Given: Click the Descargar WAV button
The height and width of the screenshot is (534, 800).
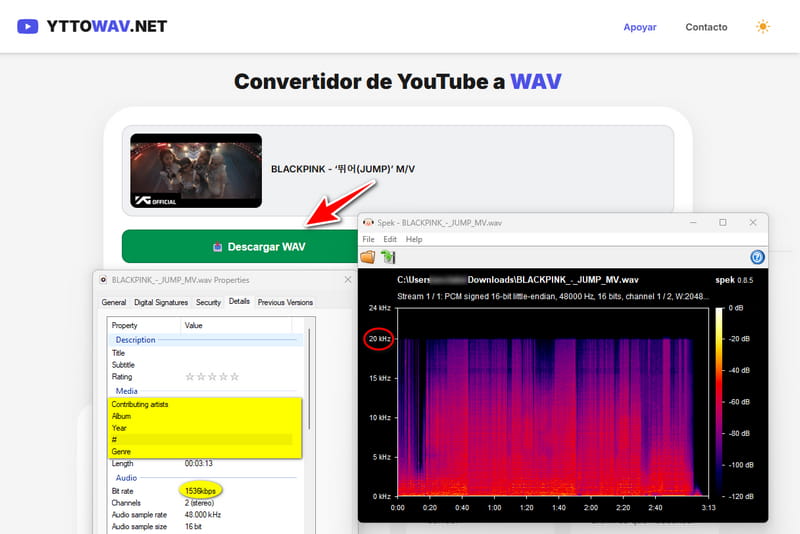Looking at the screenshot, I should [x=240, y=246].
